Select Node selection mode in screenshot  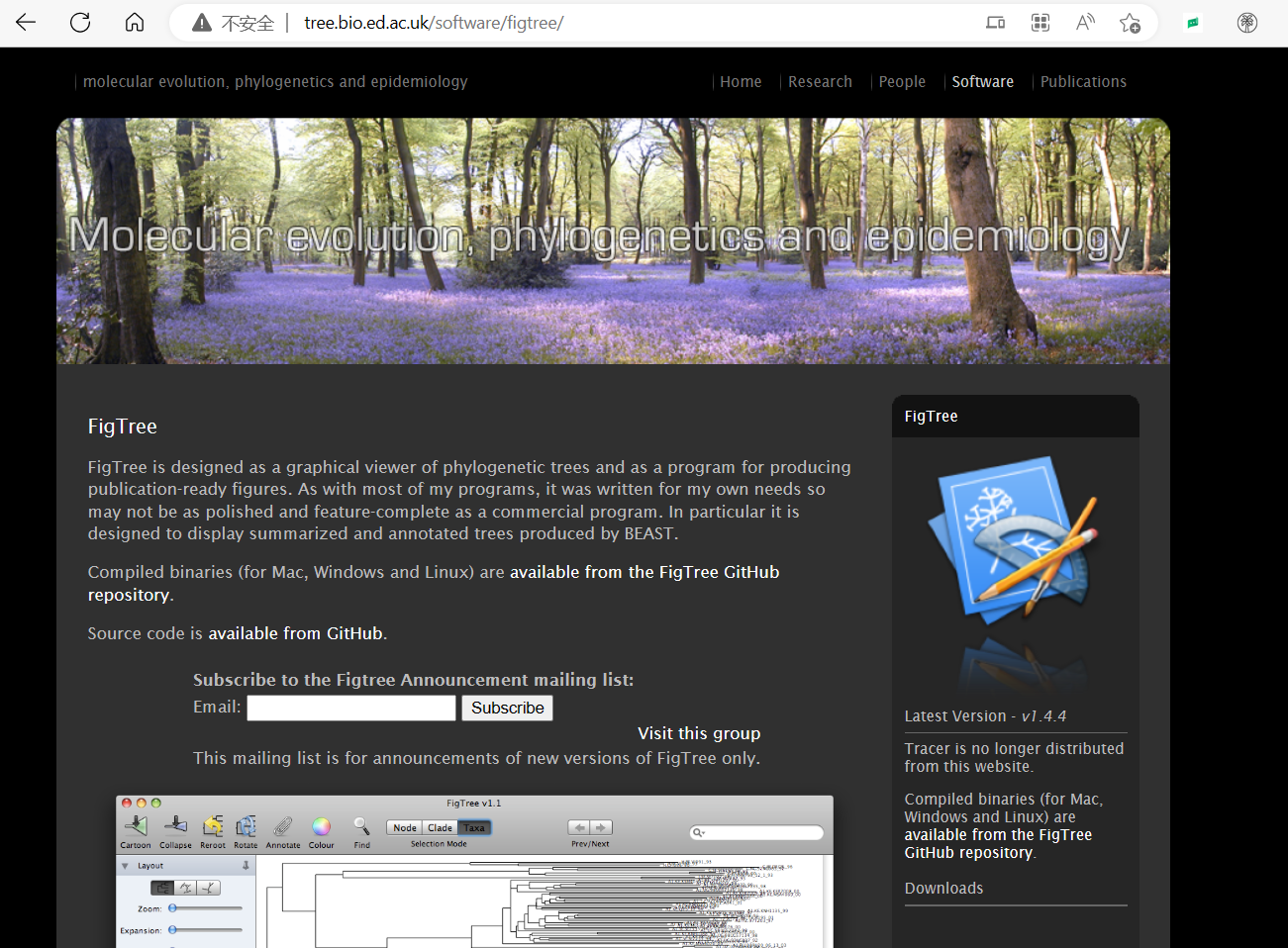tap(405, 828)
